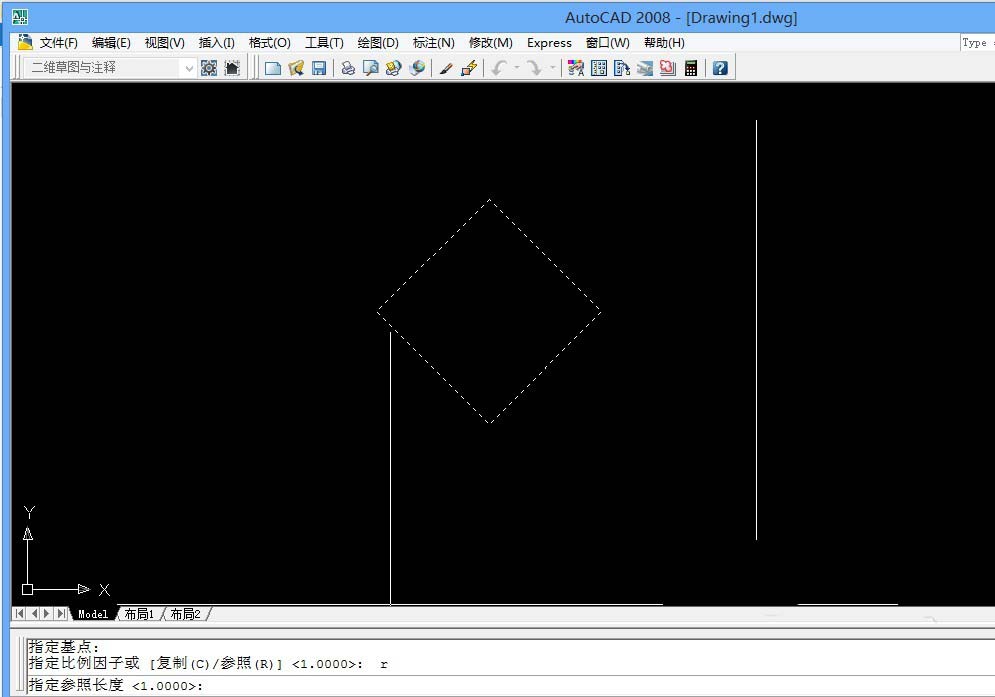Create a new drawing with New icon
995x697 pixels.
point(273,68)
